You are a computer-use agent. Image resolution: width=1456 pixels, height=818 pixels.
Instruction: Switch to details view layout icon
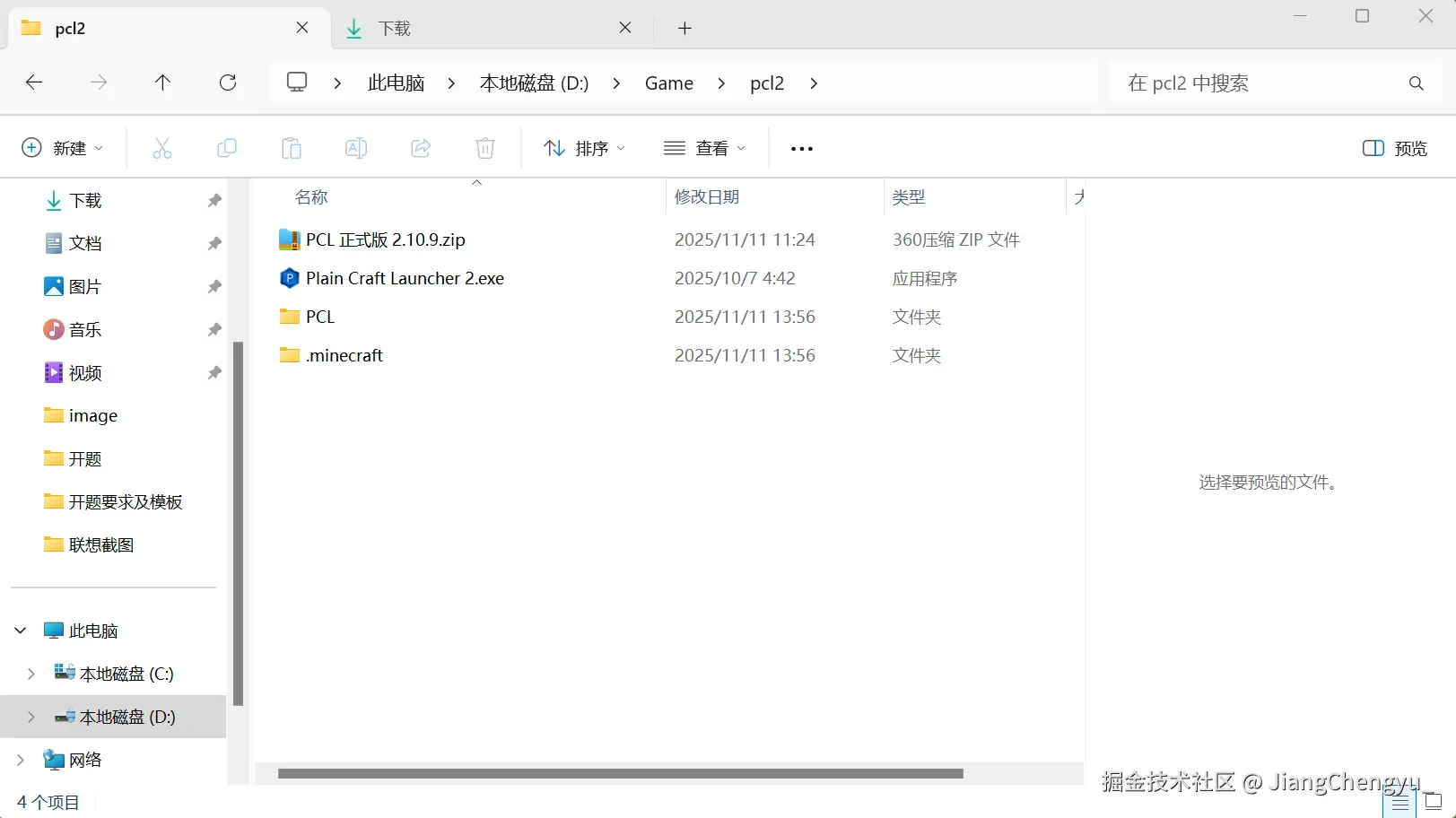(x=1399, y=803)
